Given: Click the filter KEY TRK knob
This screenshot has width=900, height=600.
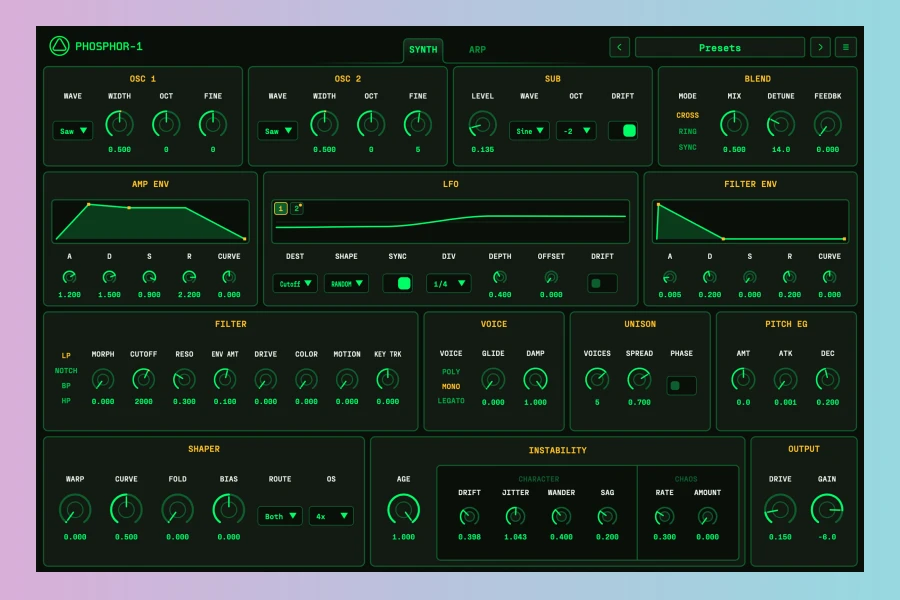Looking at the screenshot, I should pyautogui.click(x=387, y=380).
